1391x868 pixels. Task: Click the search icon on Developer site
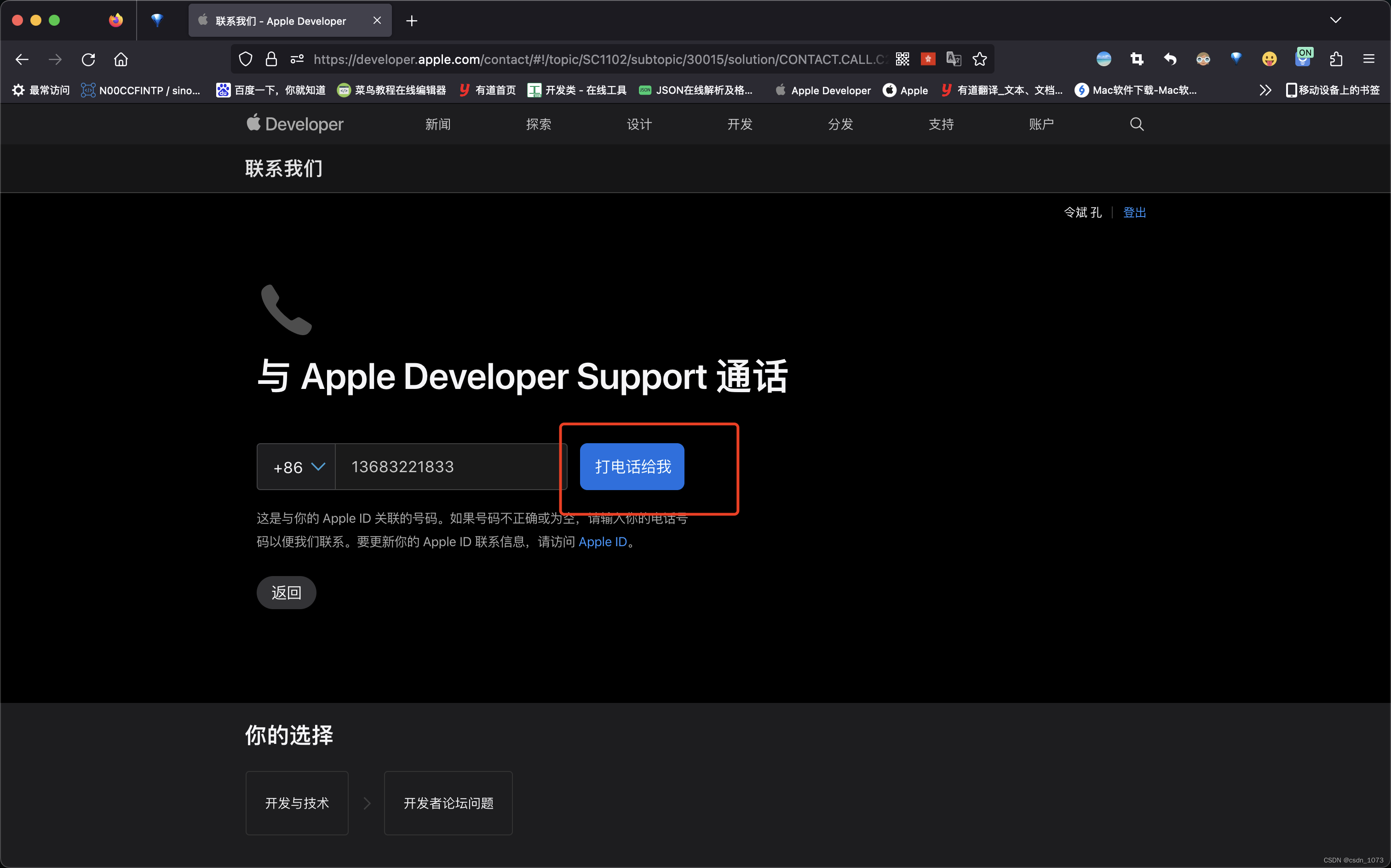pos(1137,123)
